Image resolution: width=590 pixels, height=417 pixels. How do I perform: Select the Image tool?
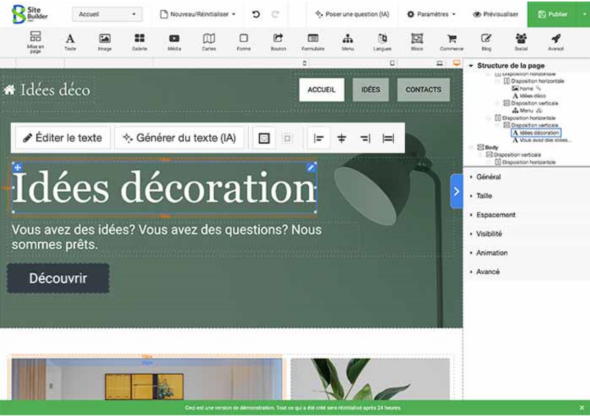[105, 42]
